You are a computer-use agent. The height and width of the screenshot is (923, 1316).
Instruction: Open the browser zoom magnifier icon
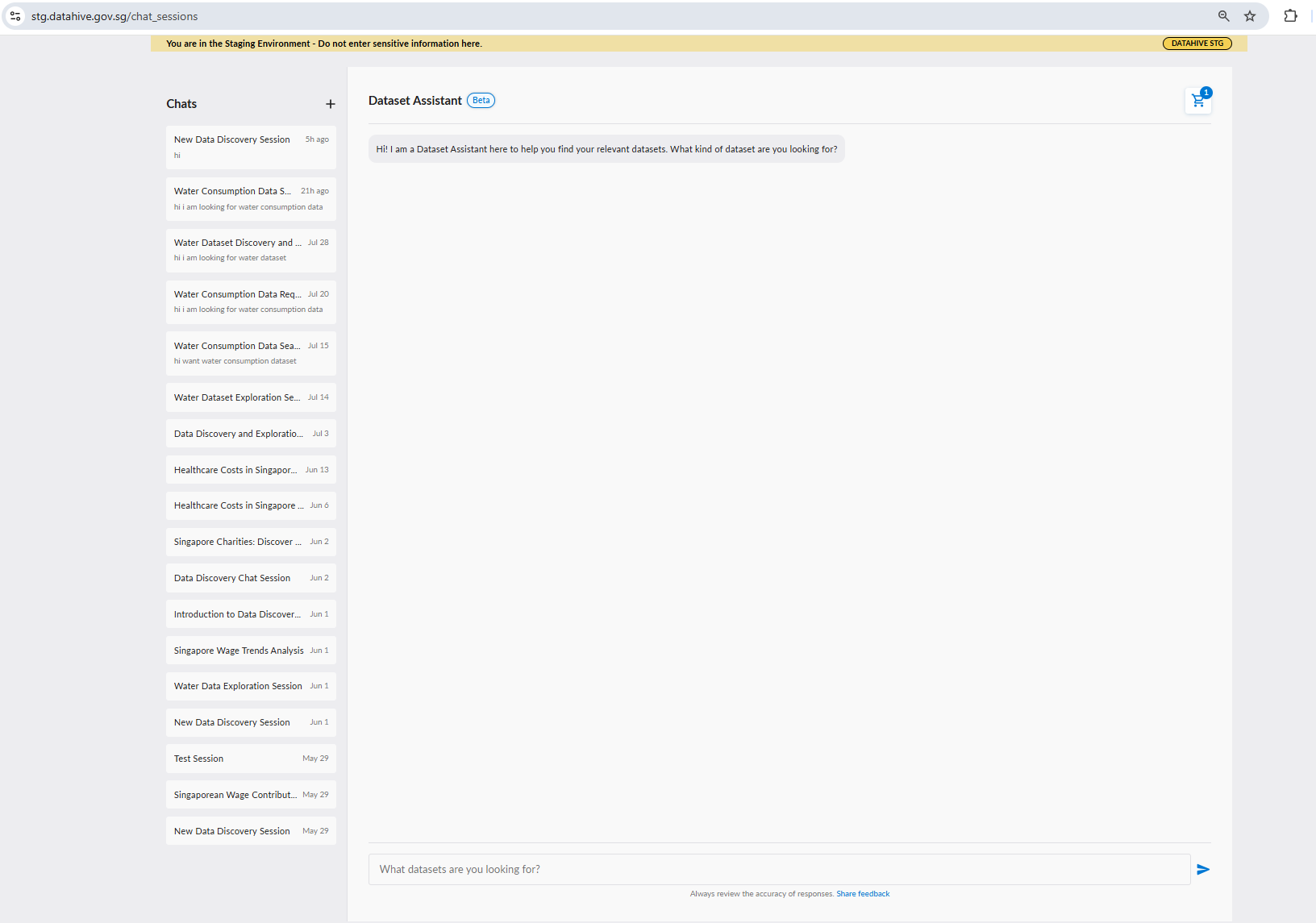(1224, 16)
